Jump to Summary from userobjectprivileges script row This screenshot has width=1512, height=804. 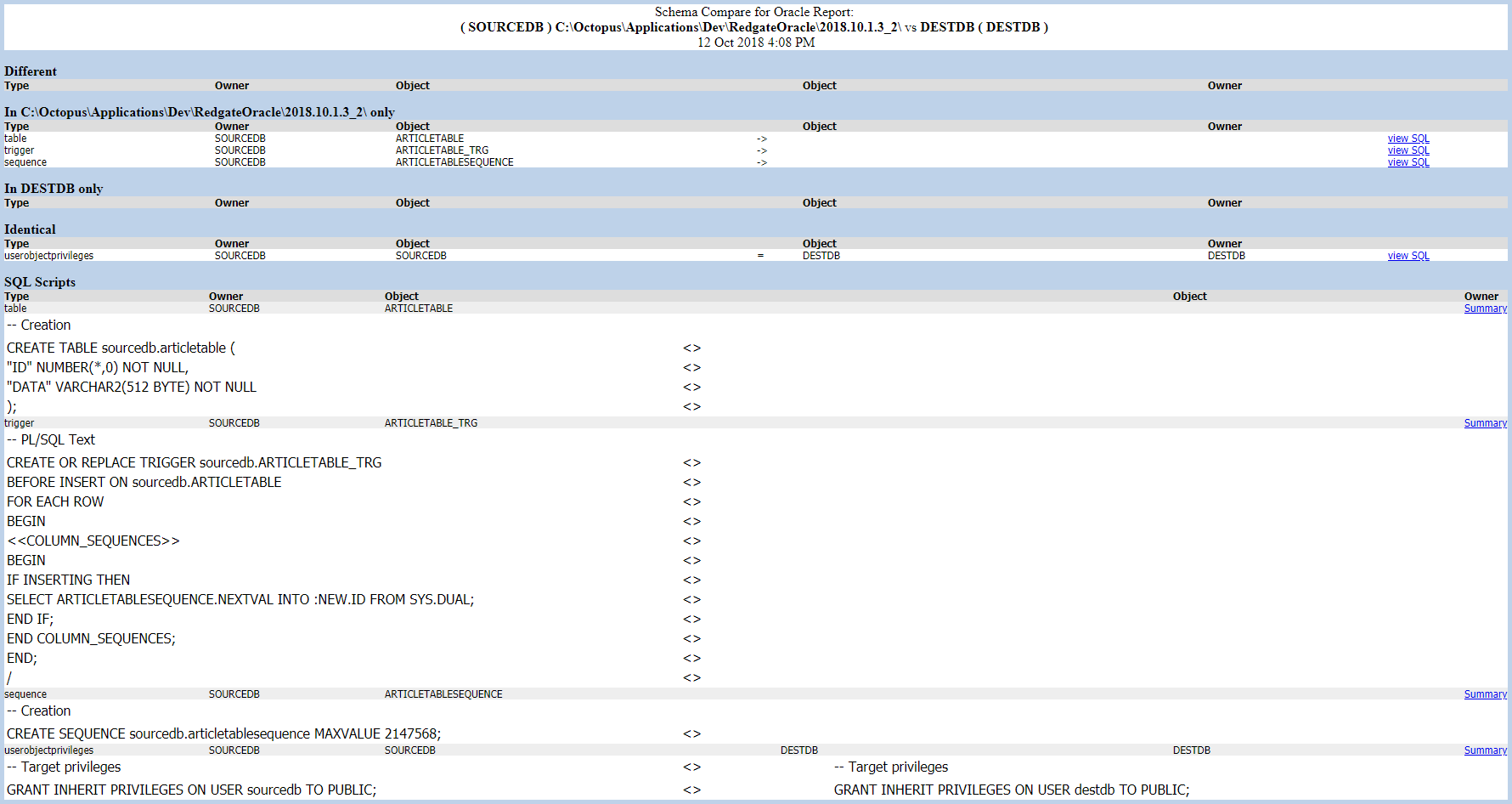coord(1485,750)
